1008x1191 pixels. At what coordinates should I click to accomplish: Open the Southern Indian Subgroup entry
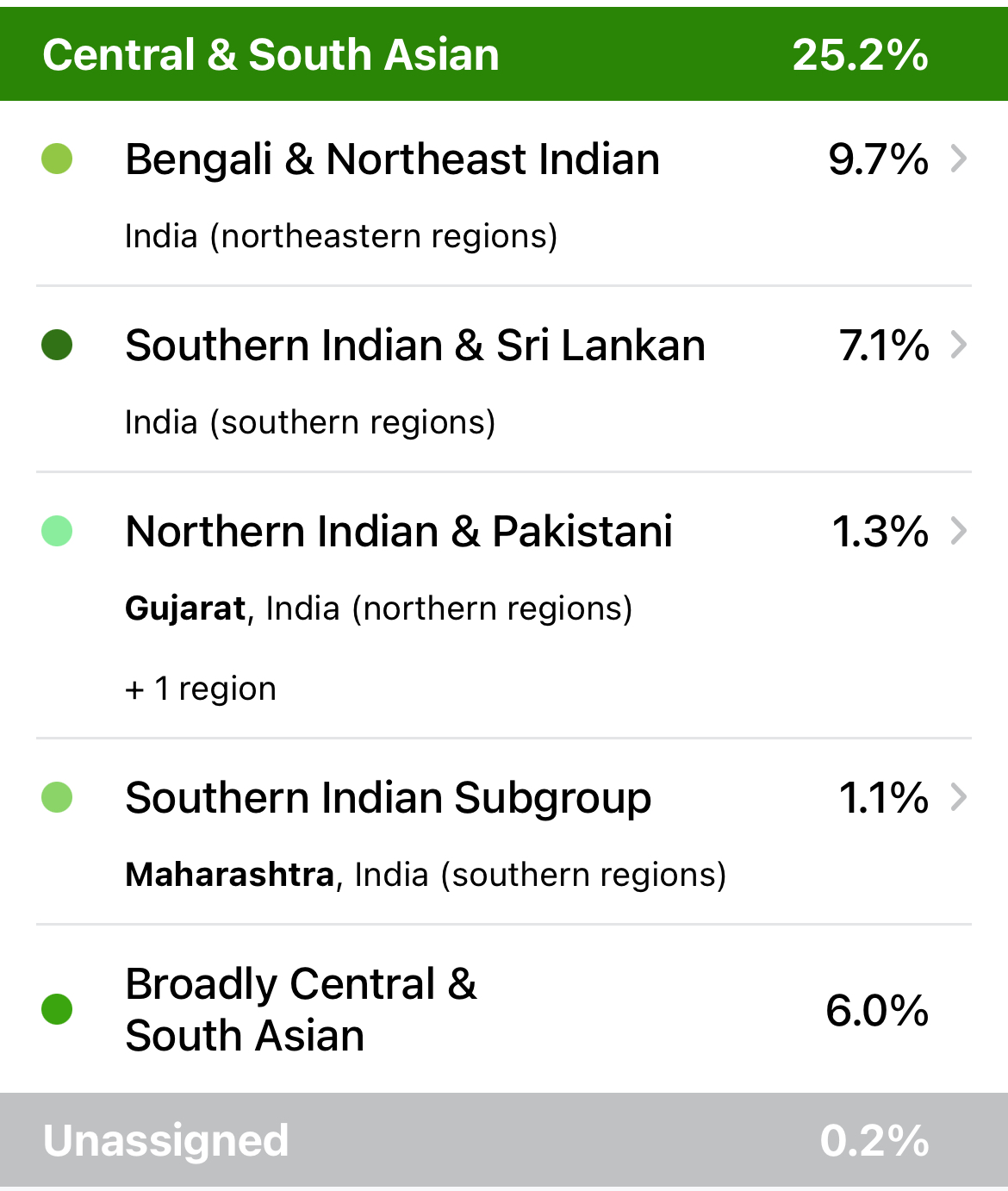tap(504, 832)
